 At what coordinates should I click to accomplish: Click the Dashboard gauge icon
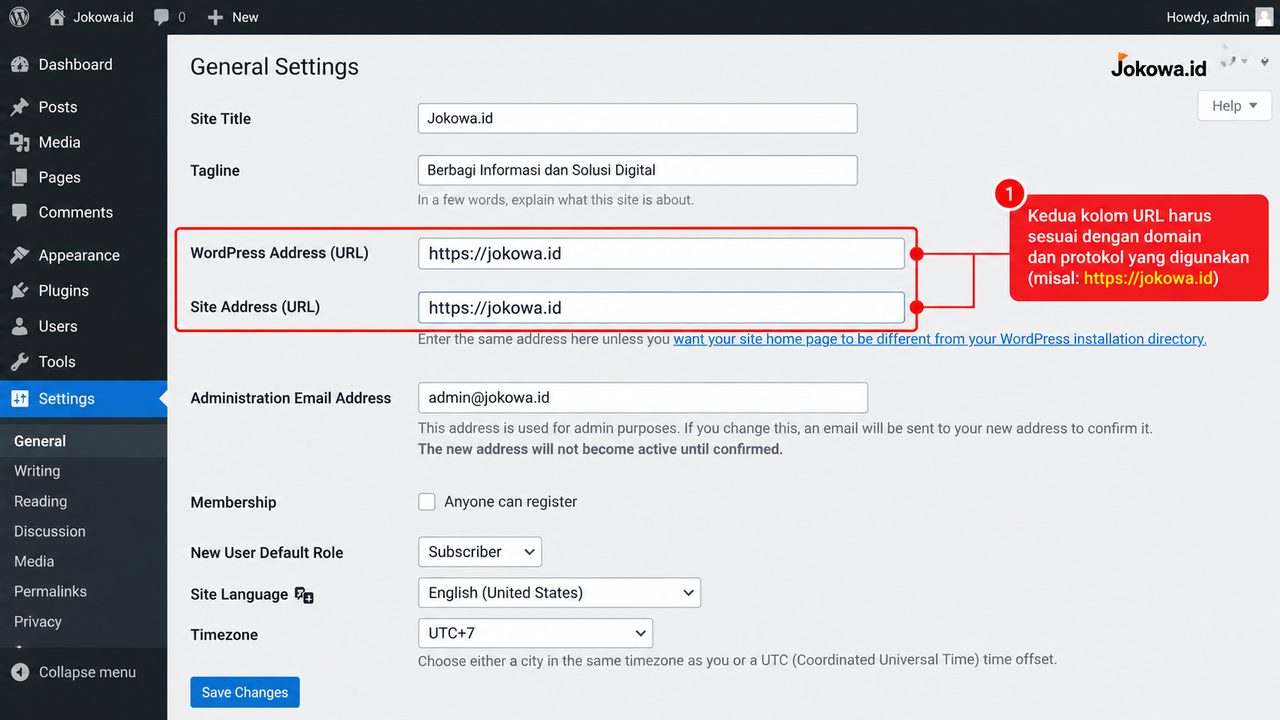click(x=20, y=65)
